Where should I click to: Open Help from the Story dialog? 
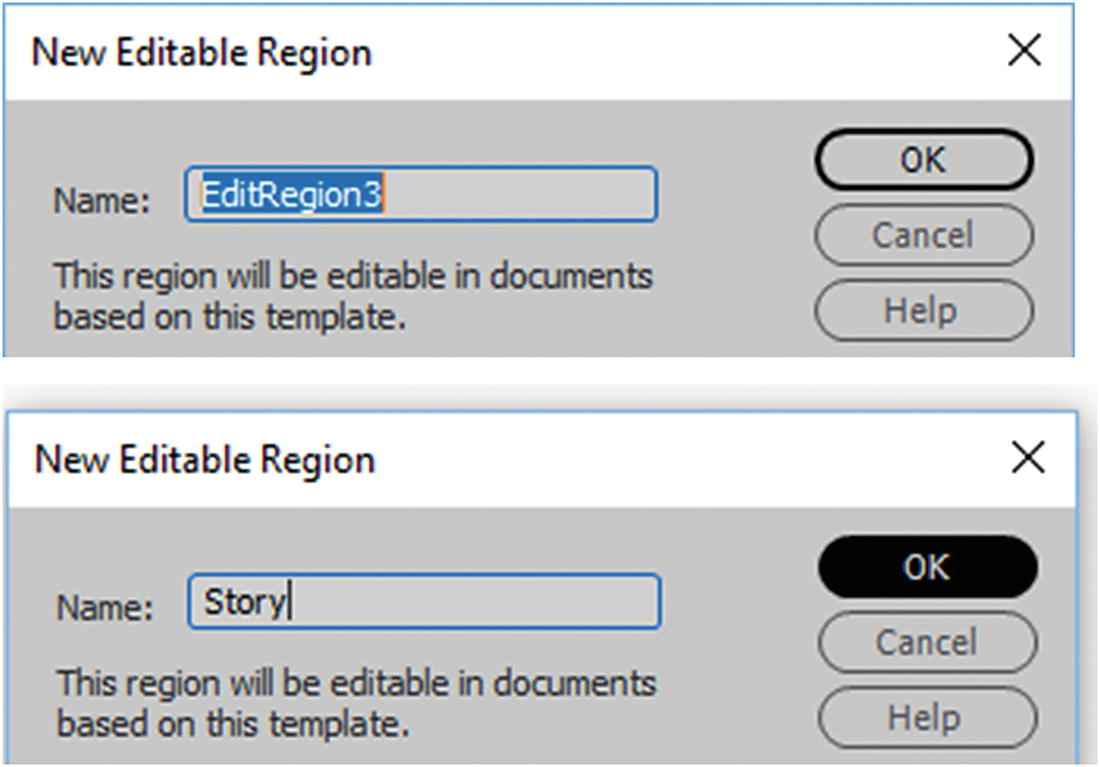click(925, 717)
